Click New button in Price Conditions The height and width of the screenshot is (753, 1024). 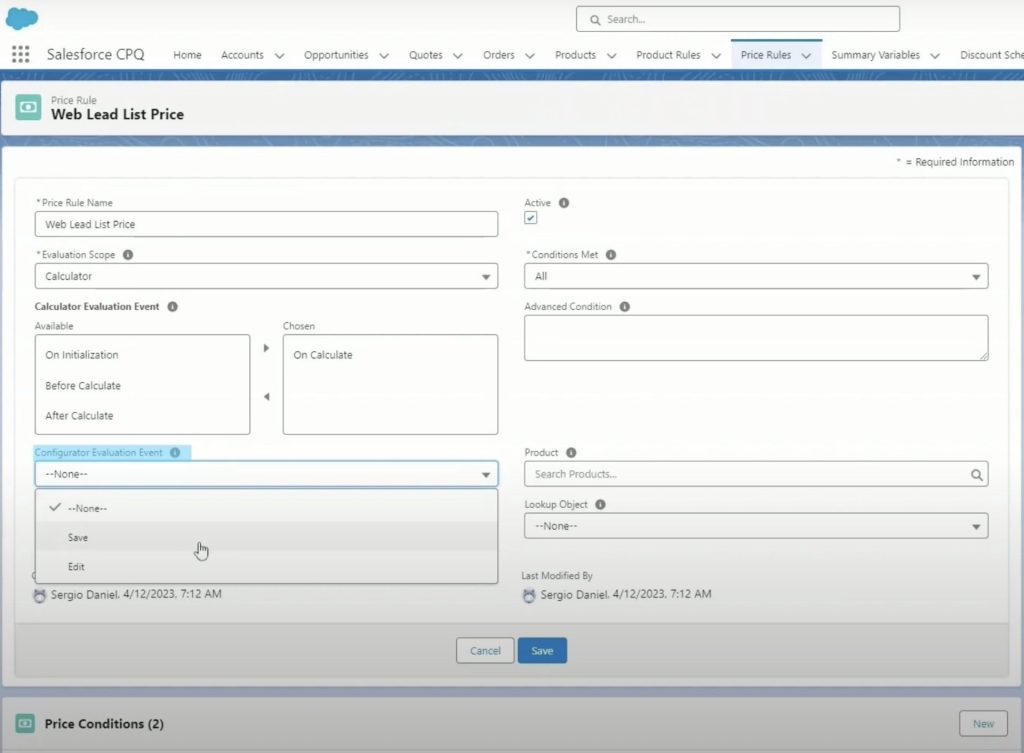983,724
